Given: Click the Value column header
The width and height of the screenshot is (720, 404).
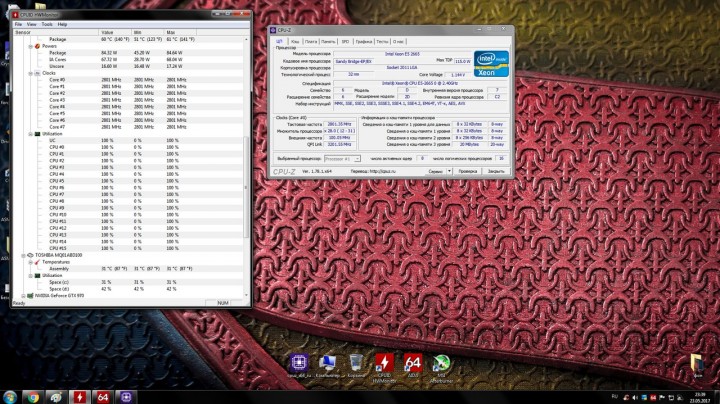Looking at the screenshot, I should [x=115, y=33].
